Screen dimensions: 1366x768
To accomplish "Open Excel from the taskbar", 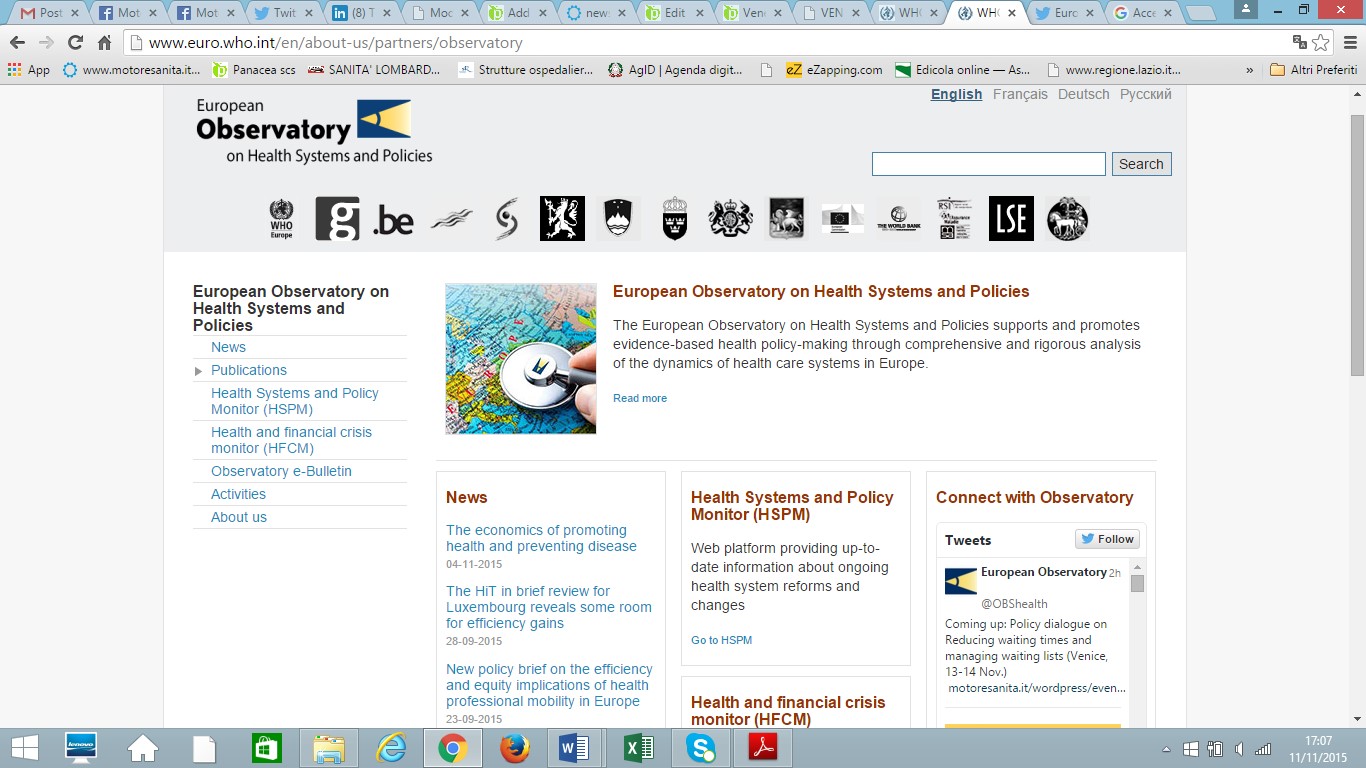I will pyautogui.click(x=637, y=748).
